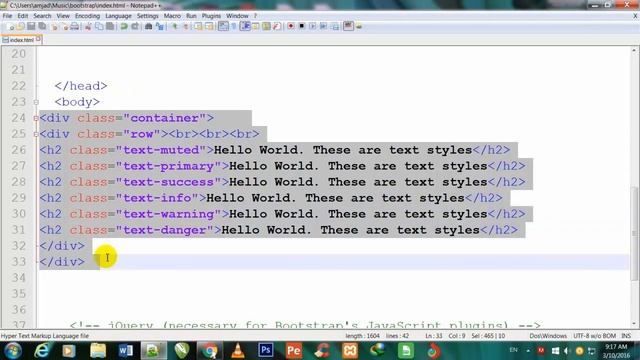Viewport: 640px width, 360px height.
Task: Open the View menu
Action: (63, 16)
